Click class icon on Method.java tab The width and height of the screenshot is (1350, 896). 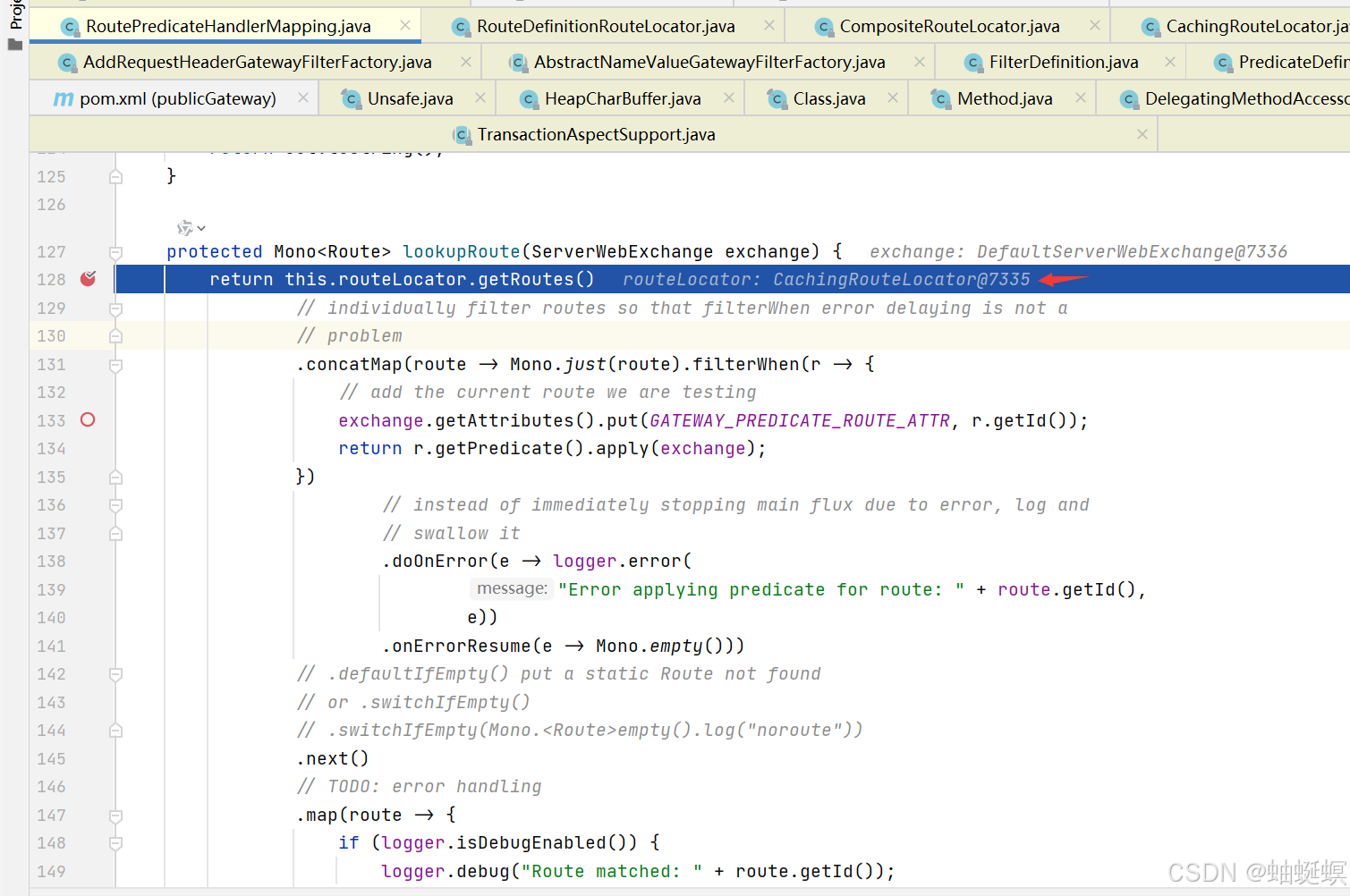(940, 98)
